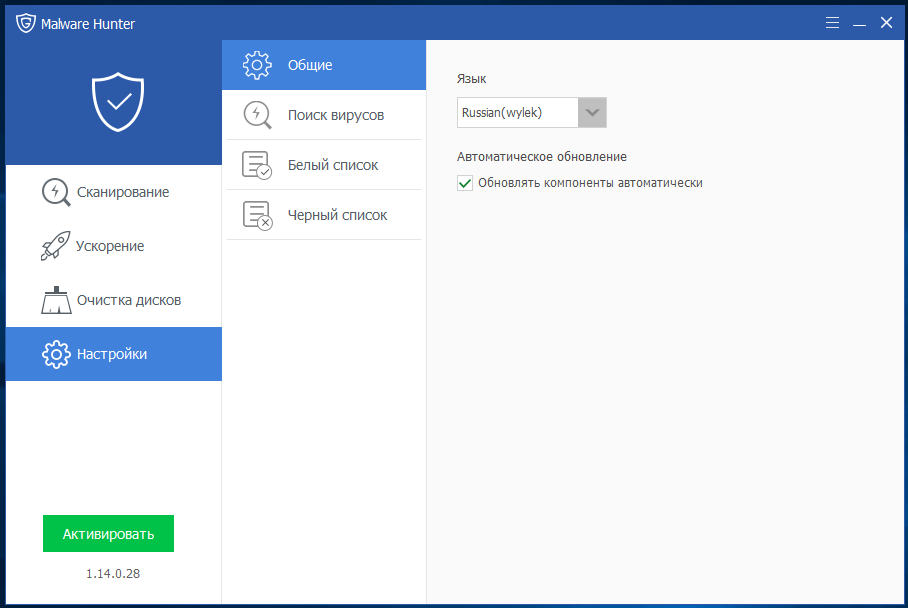
Task: Go to the Ускорение section
Action: (114, 246)
